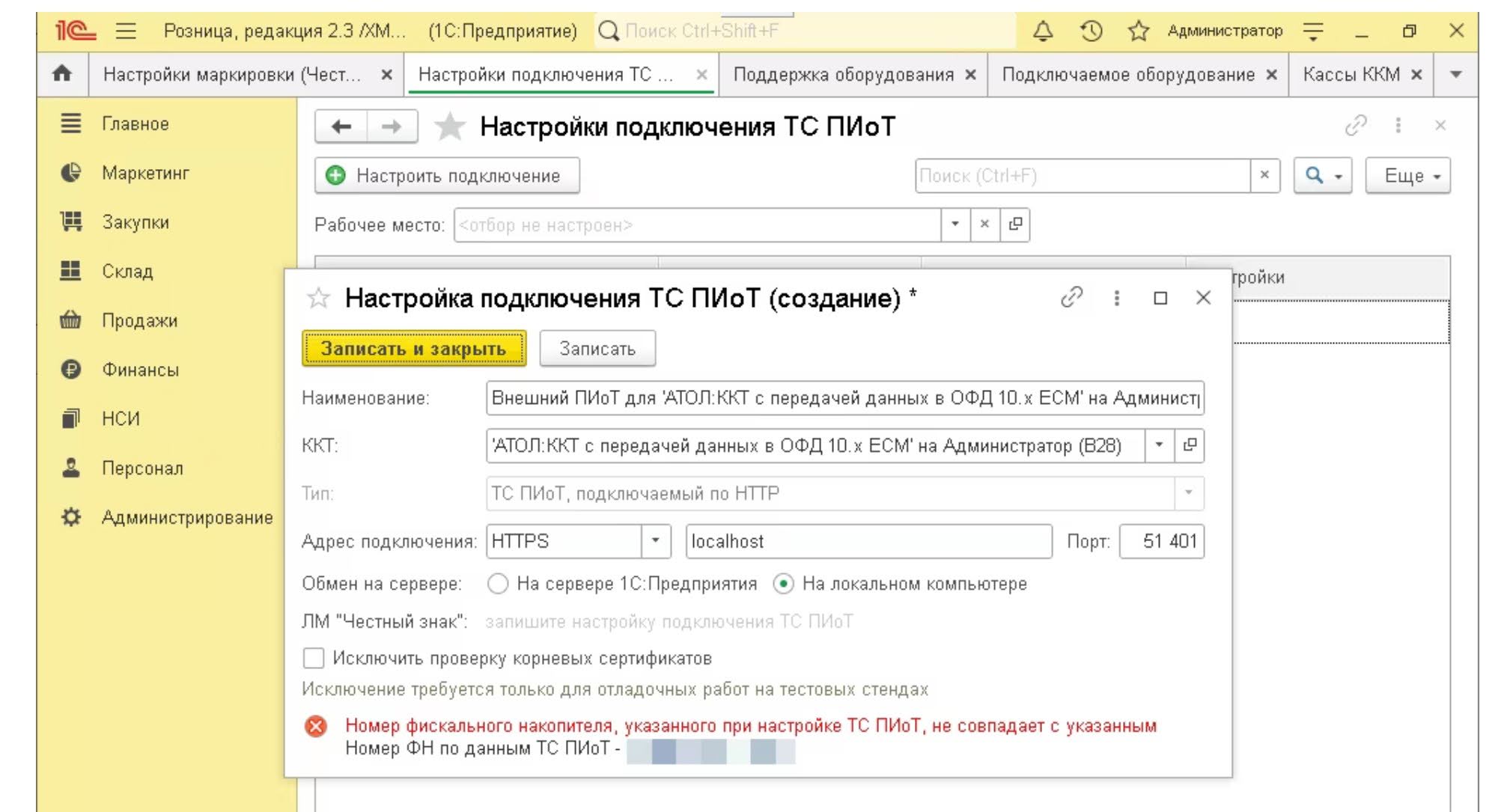1504x812 pixels.
Task: Open the Склад section
Action: click(127, 271)
